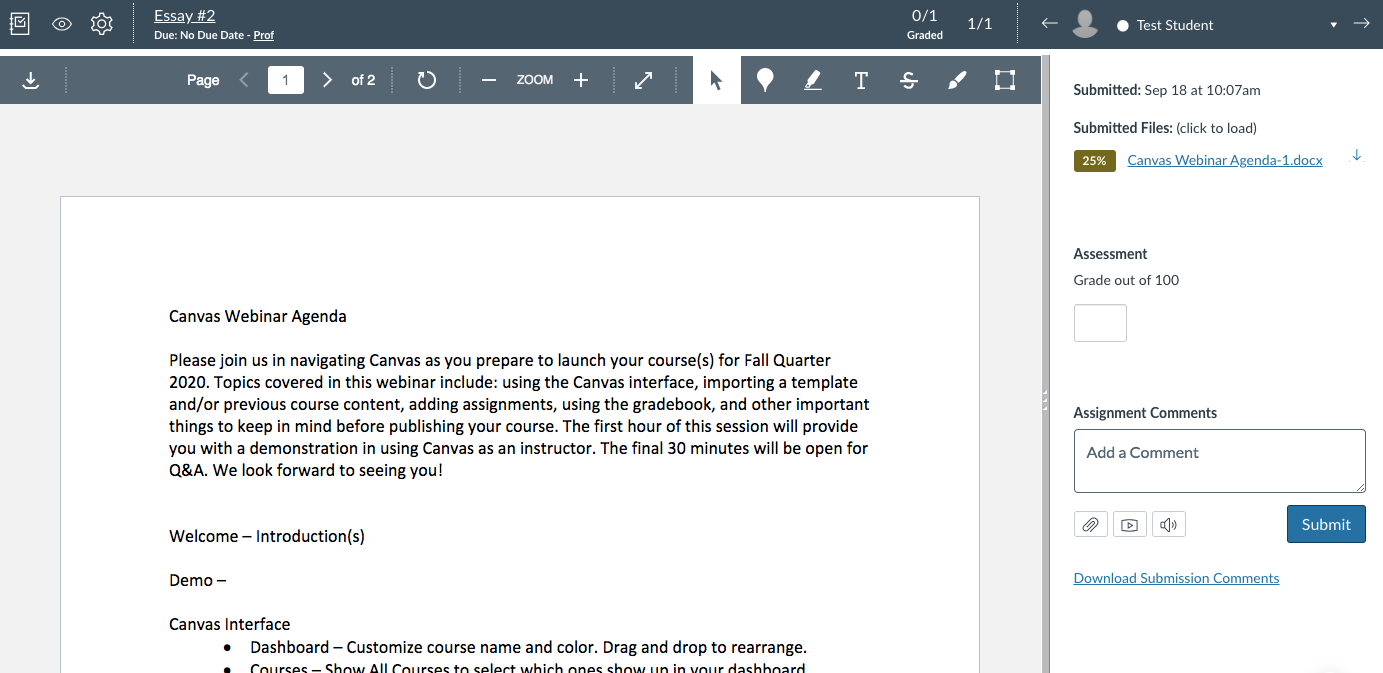The image size is (1383, 673).
Task: Open the Essay #2 assignment details
Action: click(184, 15)
